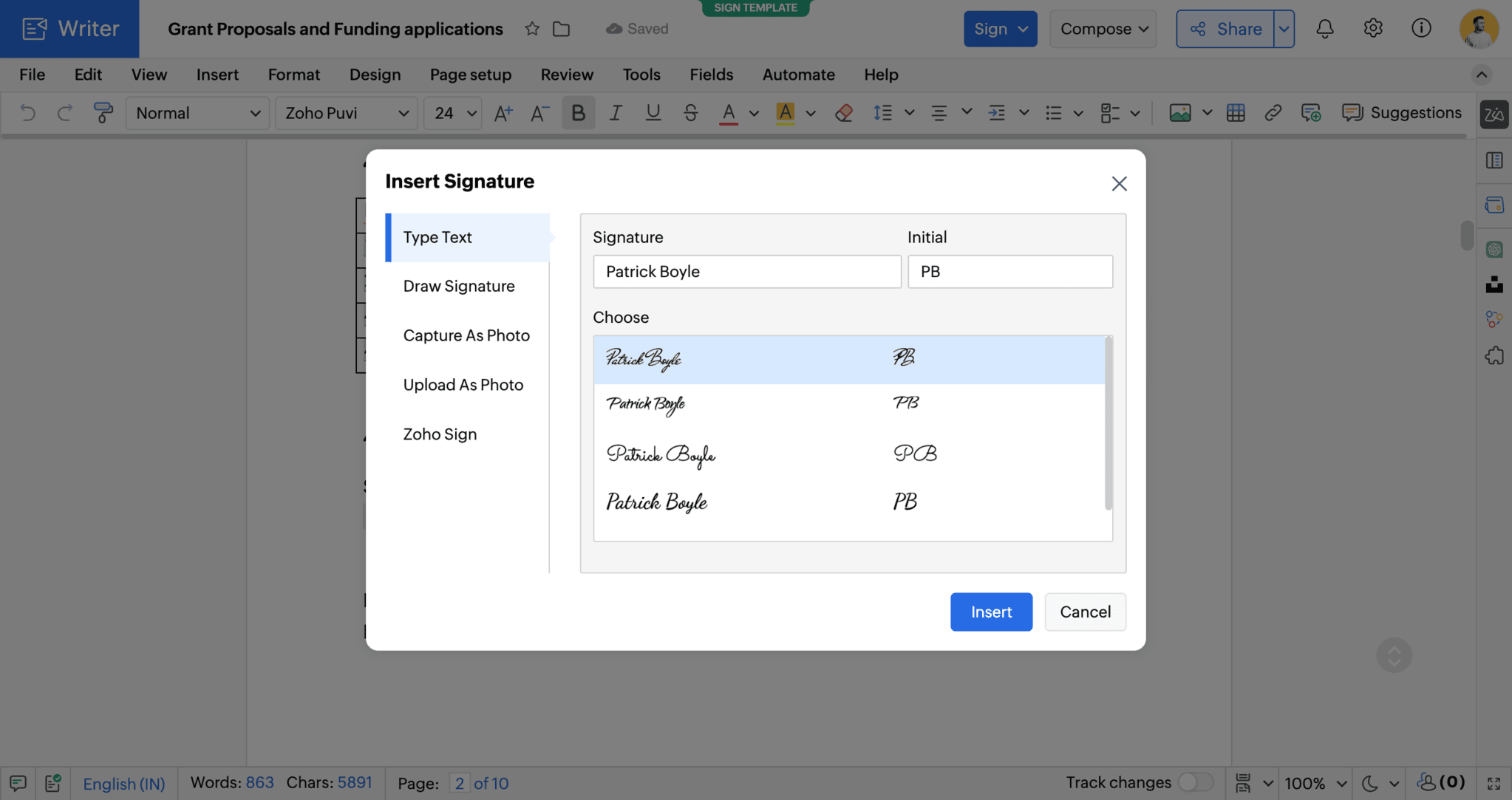Image resolution: width=1512 pixels, height=800 pixels.
Task: Click the Insert Table grid icon
Action: (x=1236, y=113)
